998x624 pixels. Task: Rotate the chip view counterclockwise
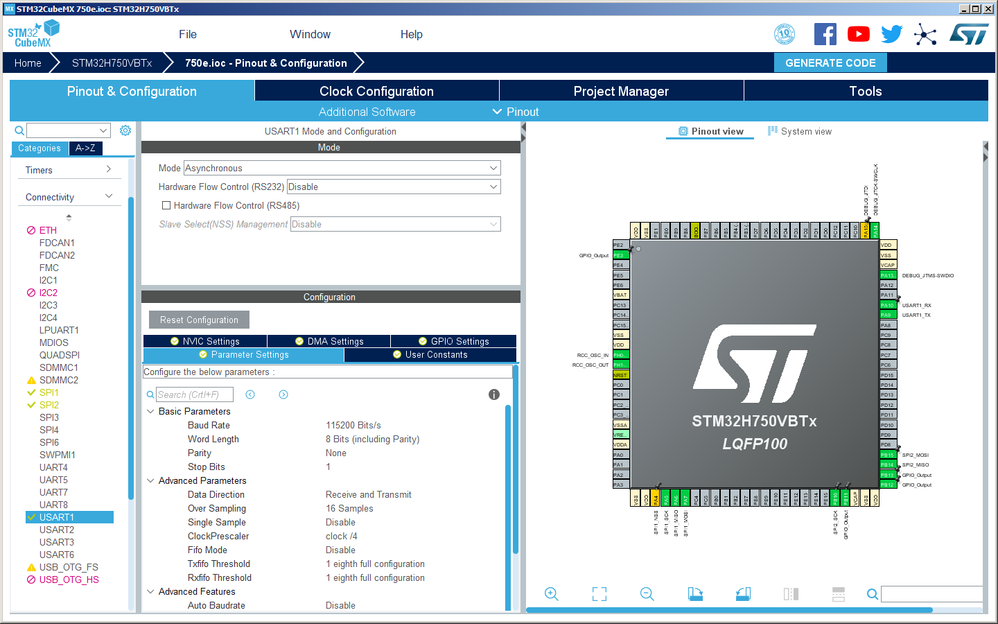743,594
